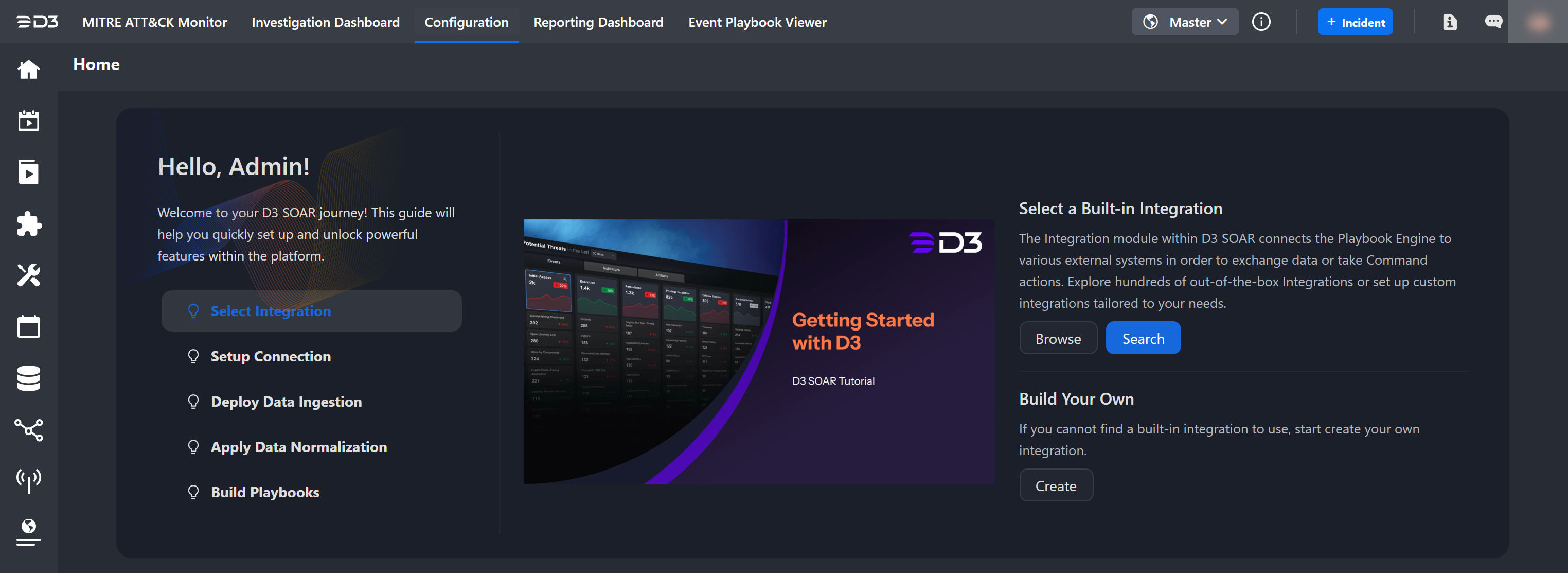Open the user avatar menu

1538,22
